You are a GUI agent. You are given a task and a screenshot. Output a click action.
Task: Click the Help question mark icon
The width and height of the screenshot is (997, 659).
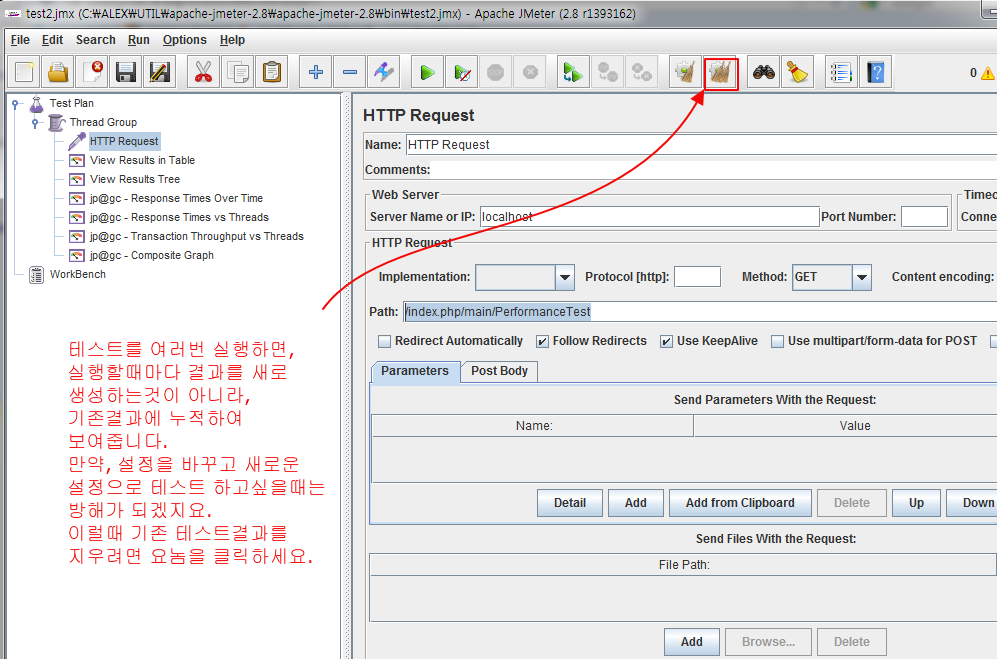[x=876, y=73]
